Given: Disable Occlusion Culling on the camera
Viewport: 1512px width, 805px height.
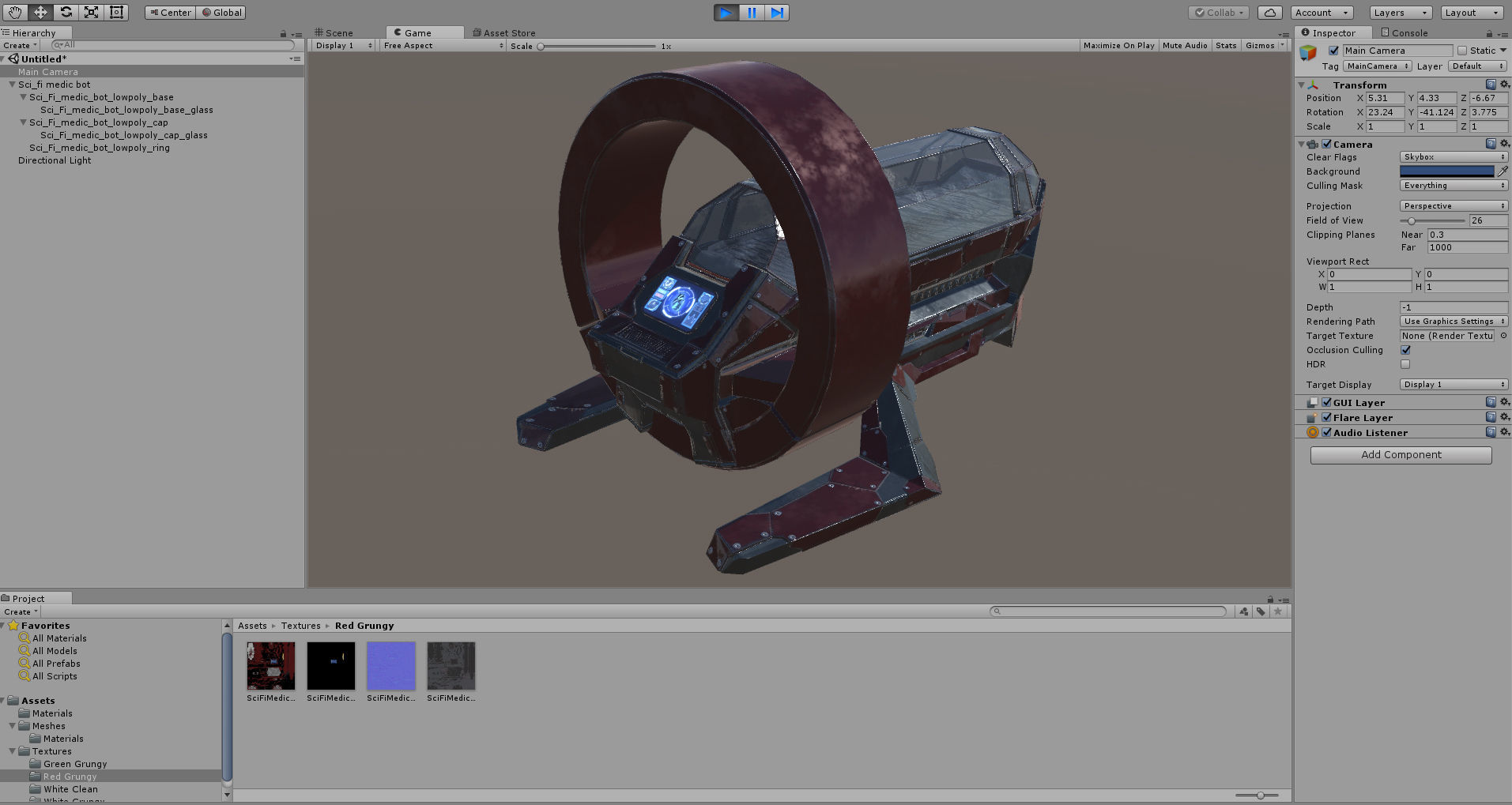Looking at the screenshot, I should point(1405,350).
